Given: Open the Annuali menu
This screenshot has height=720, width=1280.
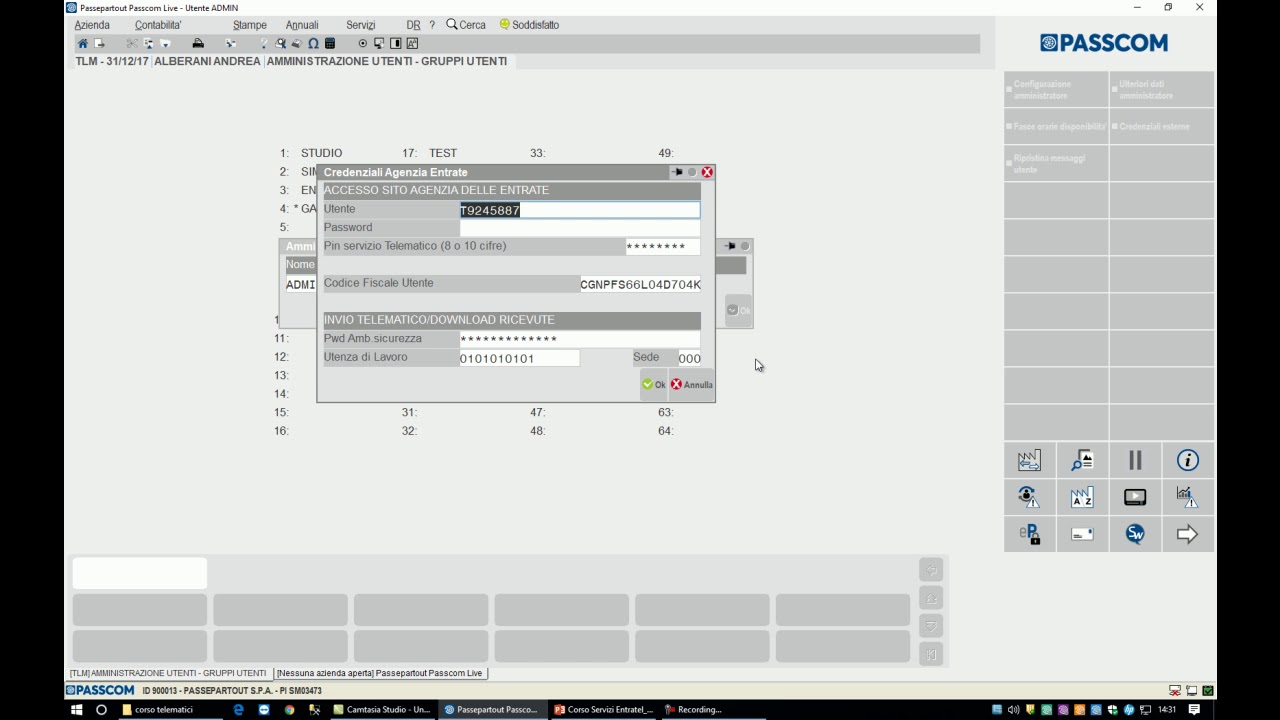Looking at the screenshot, I should tap(302, 25).
